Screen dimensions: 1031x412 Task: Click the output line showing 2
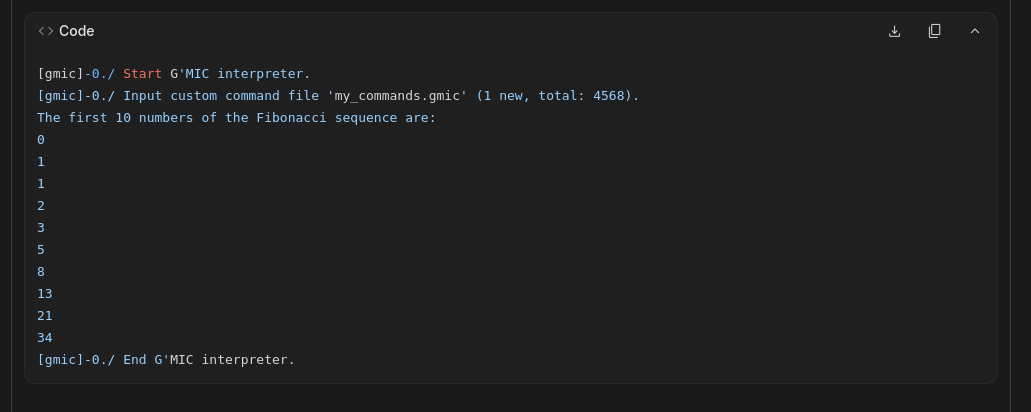(41, 206)
